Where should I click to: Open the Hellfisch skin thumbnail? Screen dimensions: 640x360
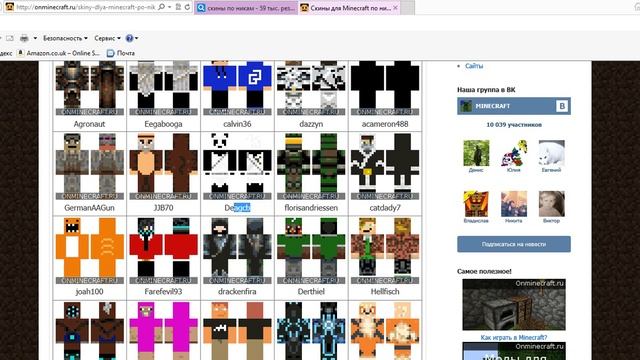coord(385,250)
